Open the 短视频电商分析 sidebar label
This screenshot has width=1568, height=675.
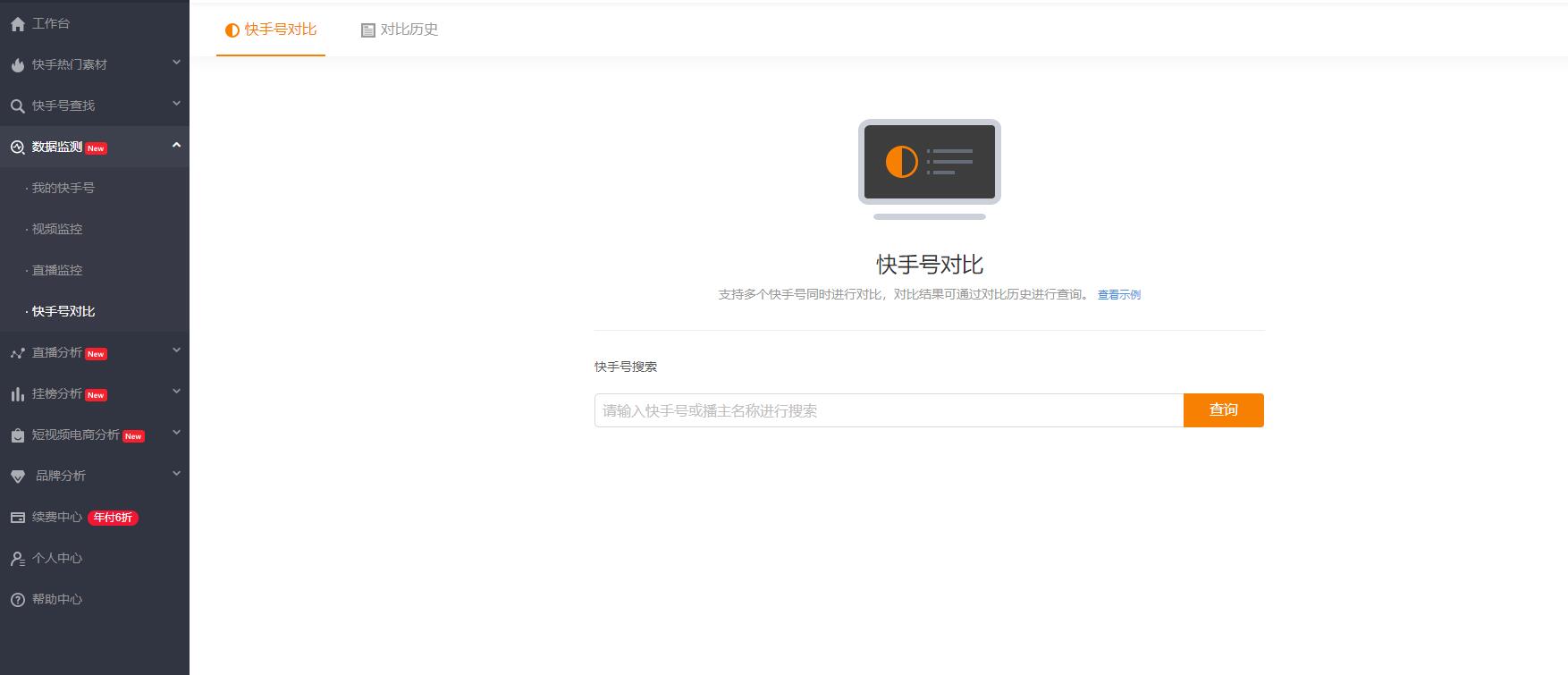(76, 435)
